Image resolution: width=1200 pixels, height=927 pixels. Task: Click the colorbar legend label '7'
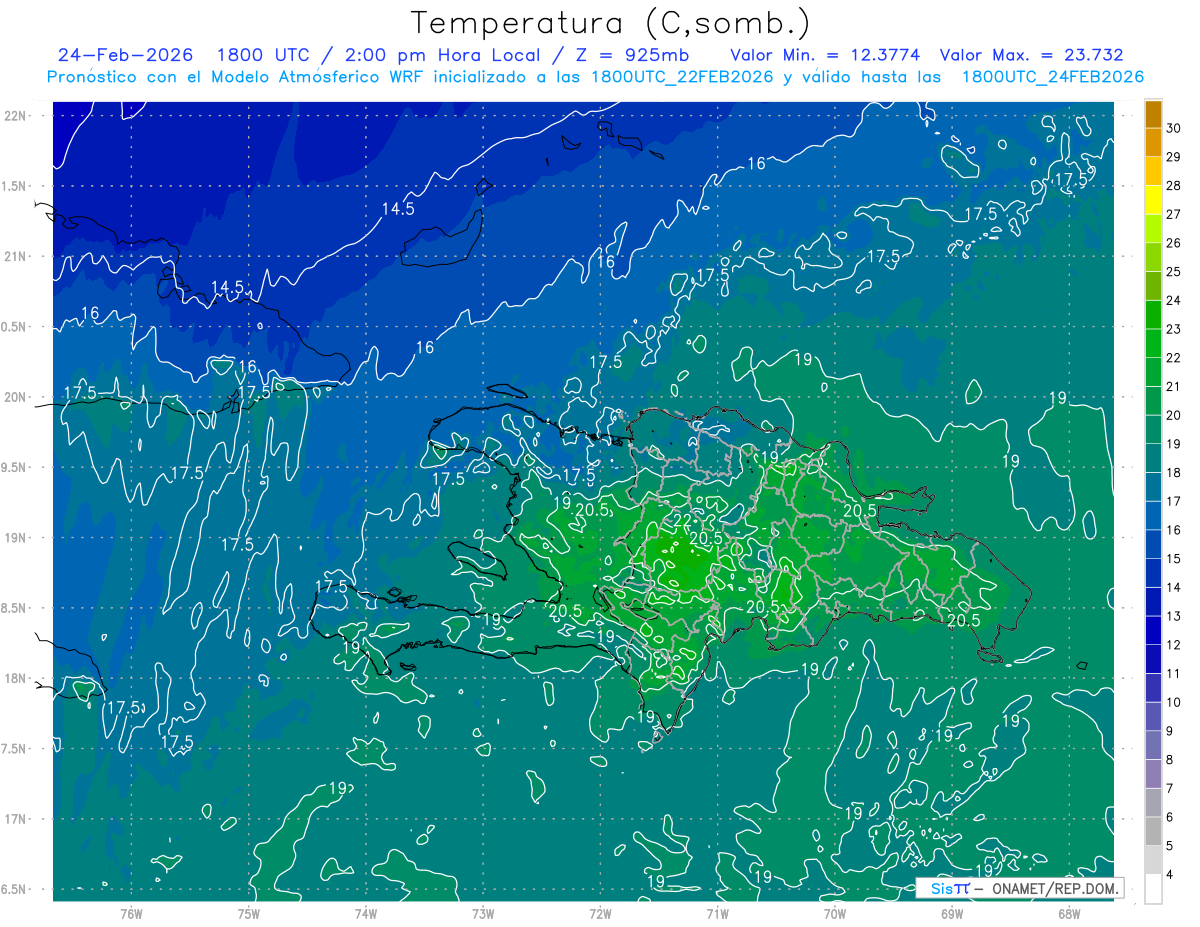point(1170,788)
